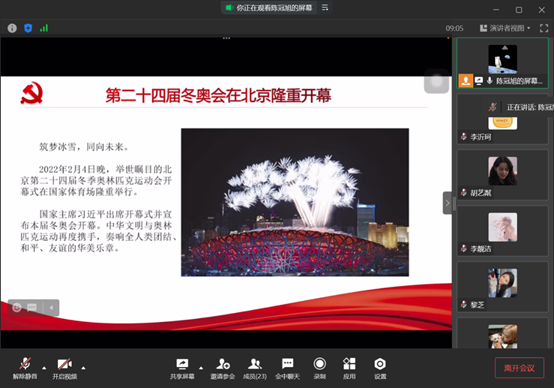Start recording with 录制 button
Image resolution: width=554 pixels, height=388 pixels.
coord(320,369)
